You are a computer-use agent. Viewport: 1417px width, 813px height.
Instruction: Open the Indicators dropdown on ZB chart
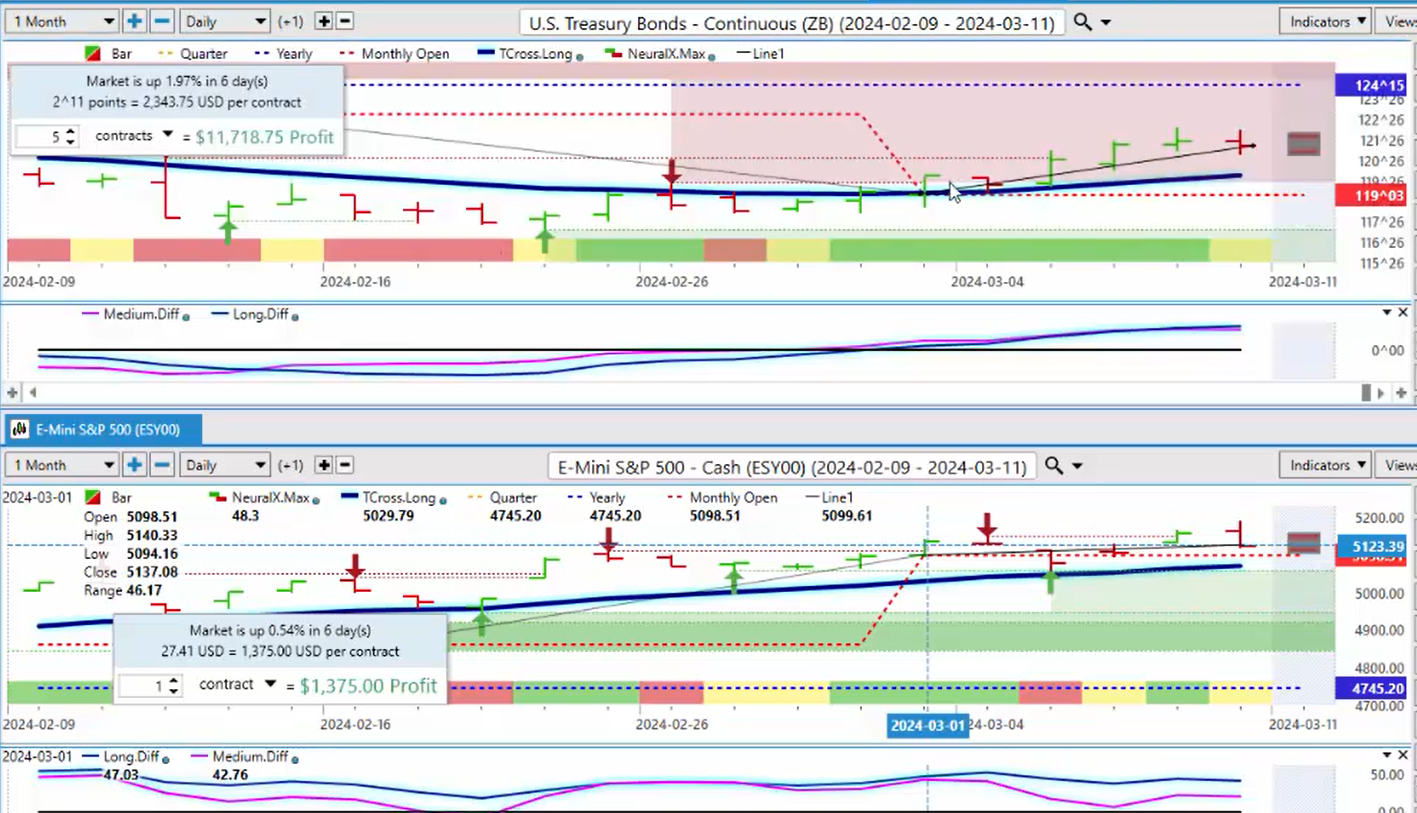click(1327, 21)
